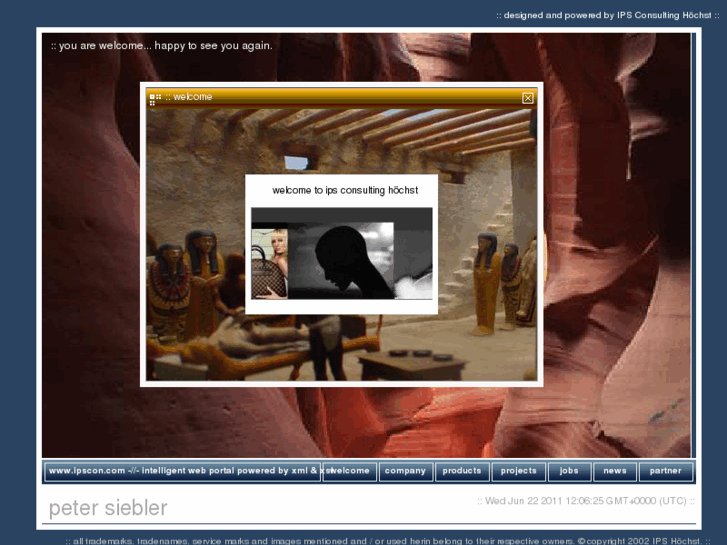Image resolution: width=727 pixels, height=545 pixels.
Task: Open the jobs menu item
Action: click(x=569, y=471)
